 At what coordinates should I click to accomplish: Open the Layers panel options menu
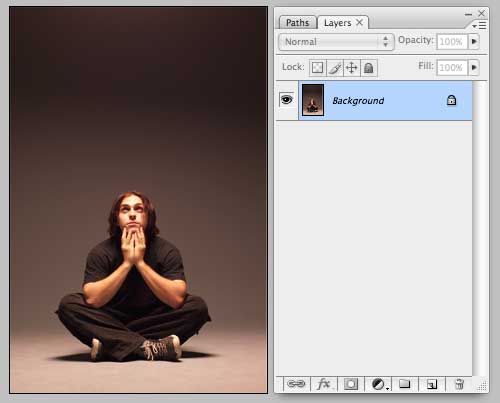click(x=480, y=26)
